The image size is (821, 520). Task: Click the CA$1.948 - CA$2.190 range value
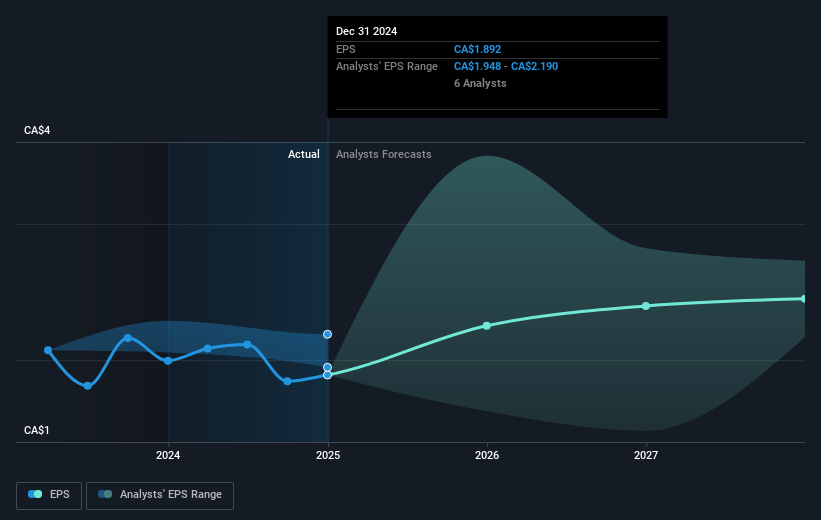506,67
